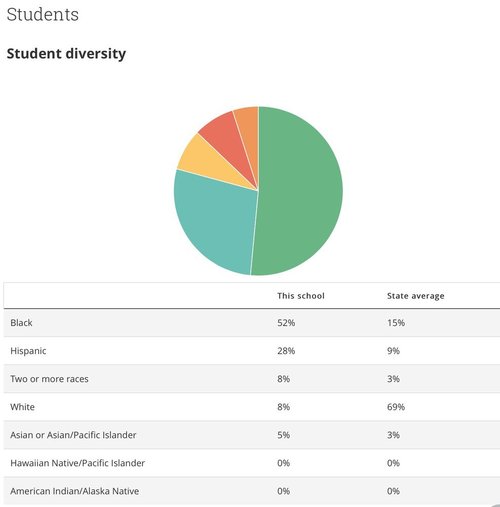The height and width of the screenshot is (507, 500).
Task: Click the Student diversity heading
Action: point(66,54)
